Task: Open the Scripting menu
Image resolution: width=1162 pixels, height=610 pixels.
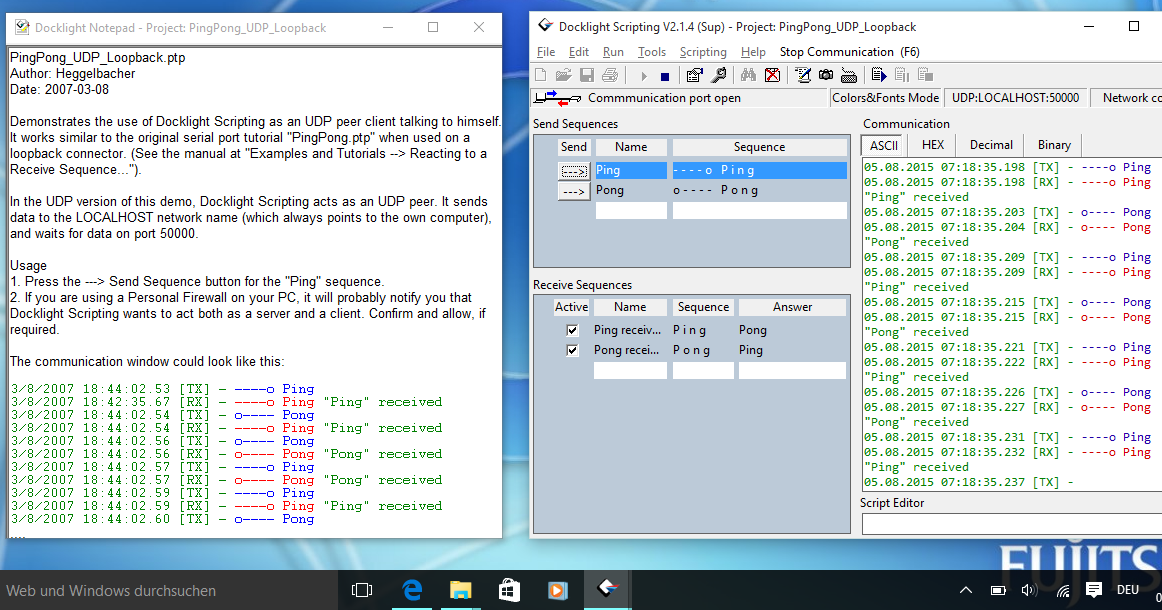Action: [x=703, y=52]
